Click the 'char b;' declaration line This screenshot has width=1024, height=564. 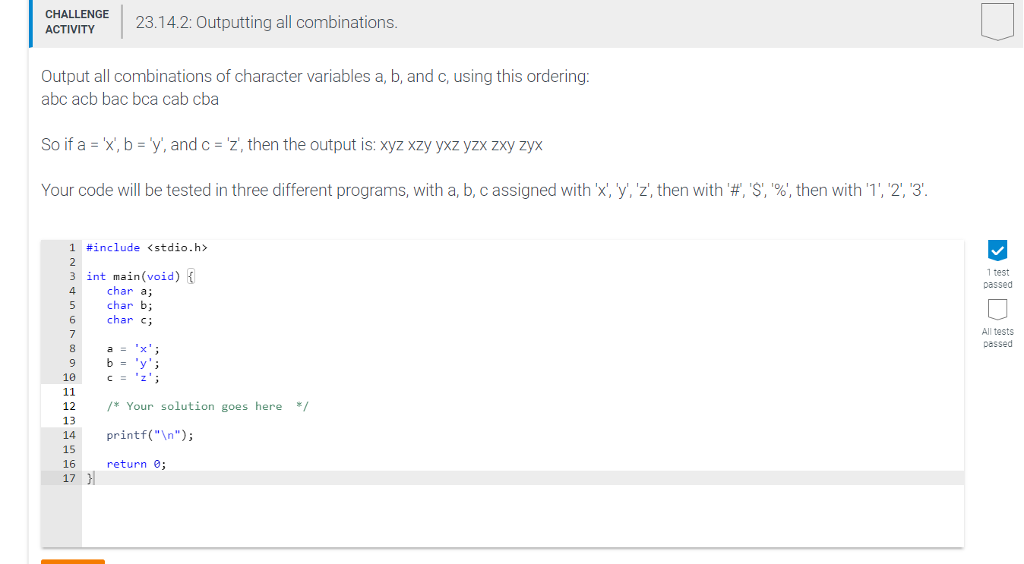(129, 306)
